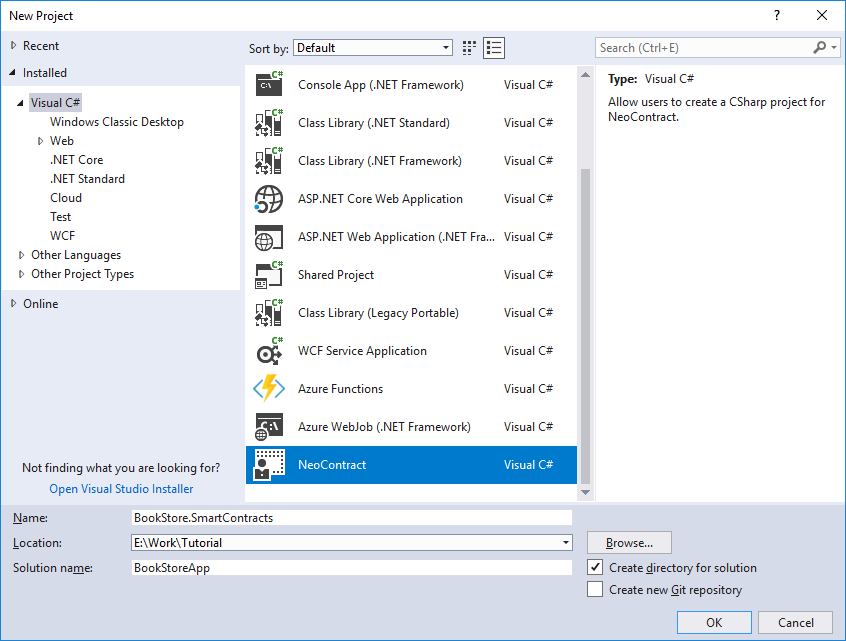Expand the Other Project Types node
The width and height of the screenshot is (846, 641).
[x=22, y=274]
